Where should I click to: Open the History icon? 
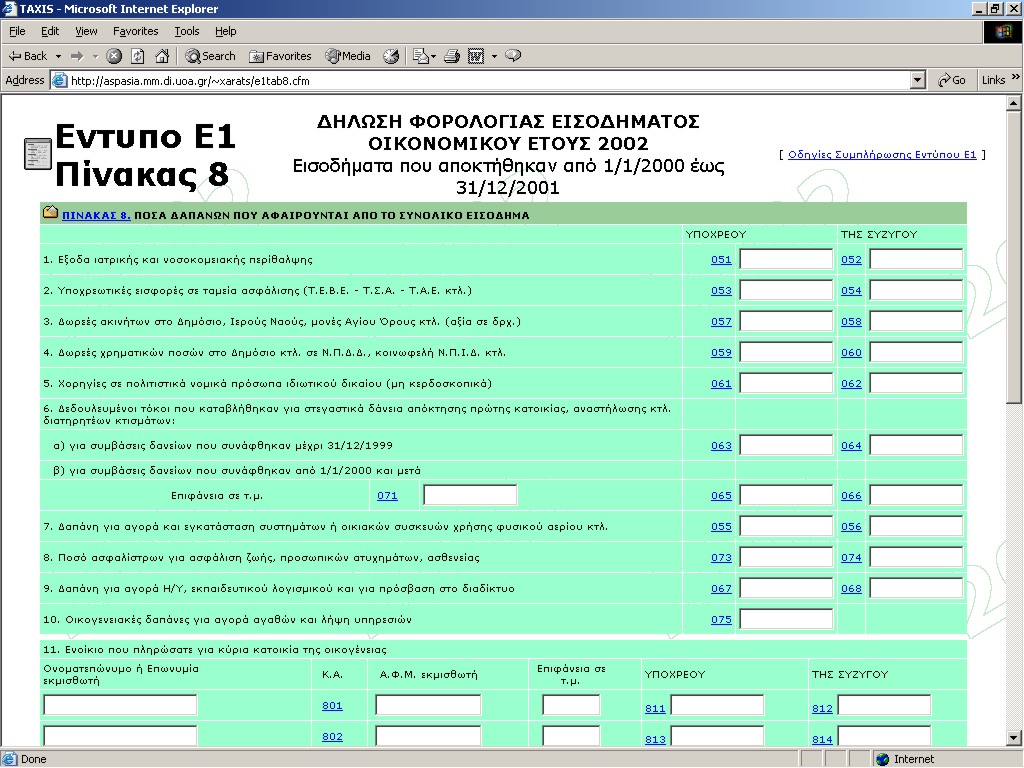[391, 56]
